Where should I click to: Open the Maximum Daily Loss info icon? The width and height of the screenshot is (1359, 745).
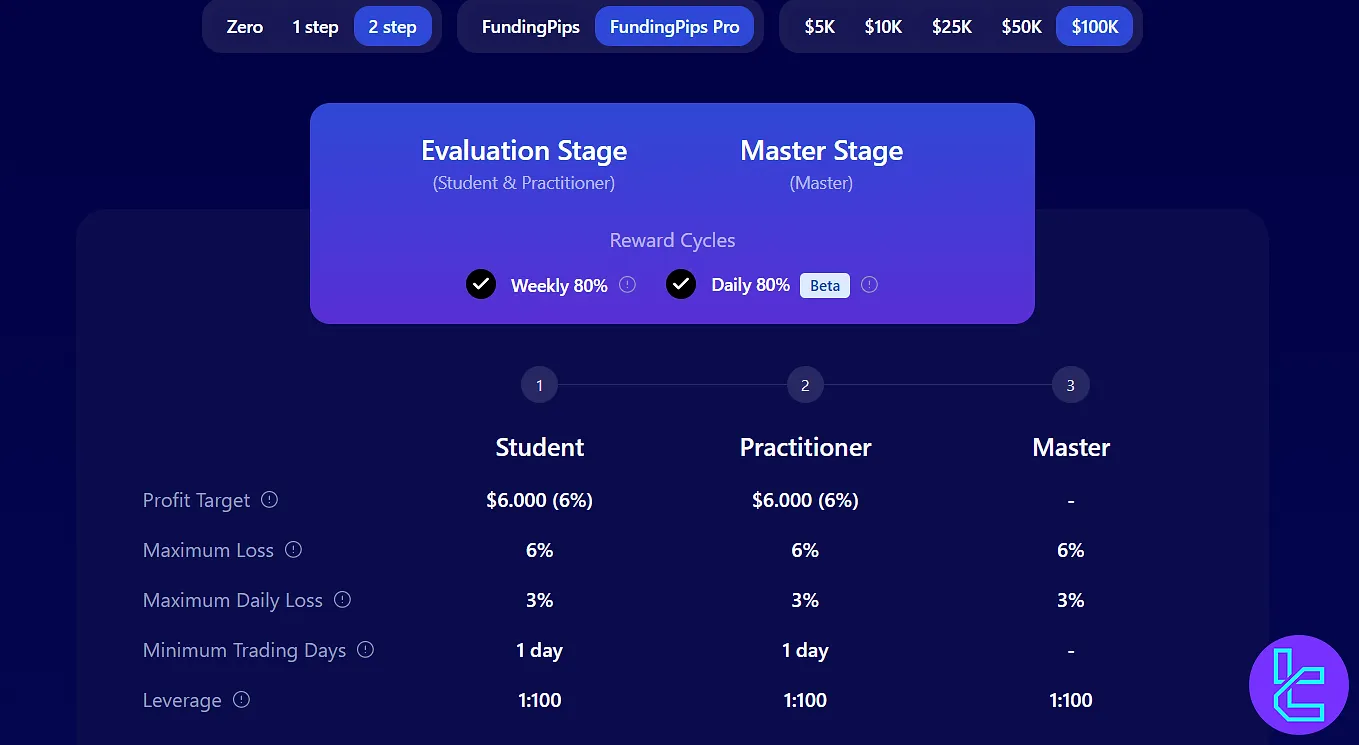coord(343,598)
